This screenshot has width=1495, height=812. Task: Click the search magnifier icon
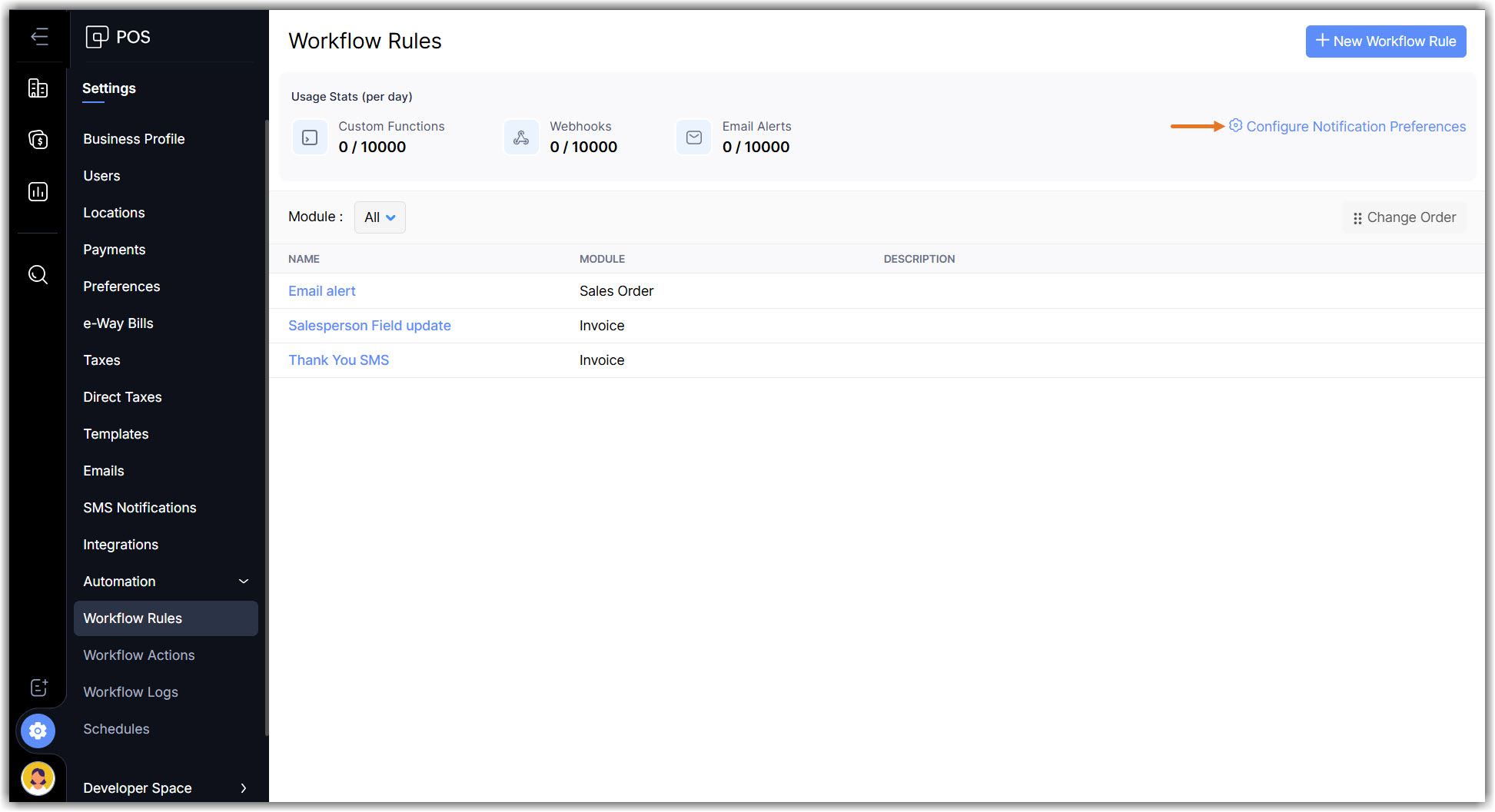pyautogui.click(x=38, y=274)
